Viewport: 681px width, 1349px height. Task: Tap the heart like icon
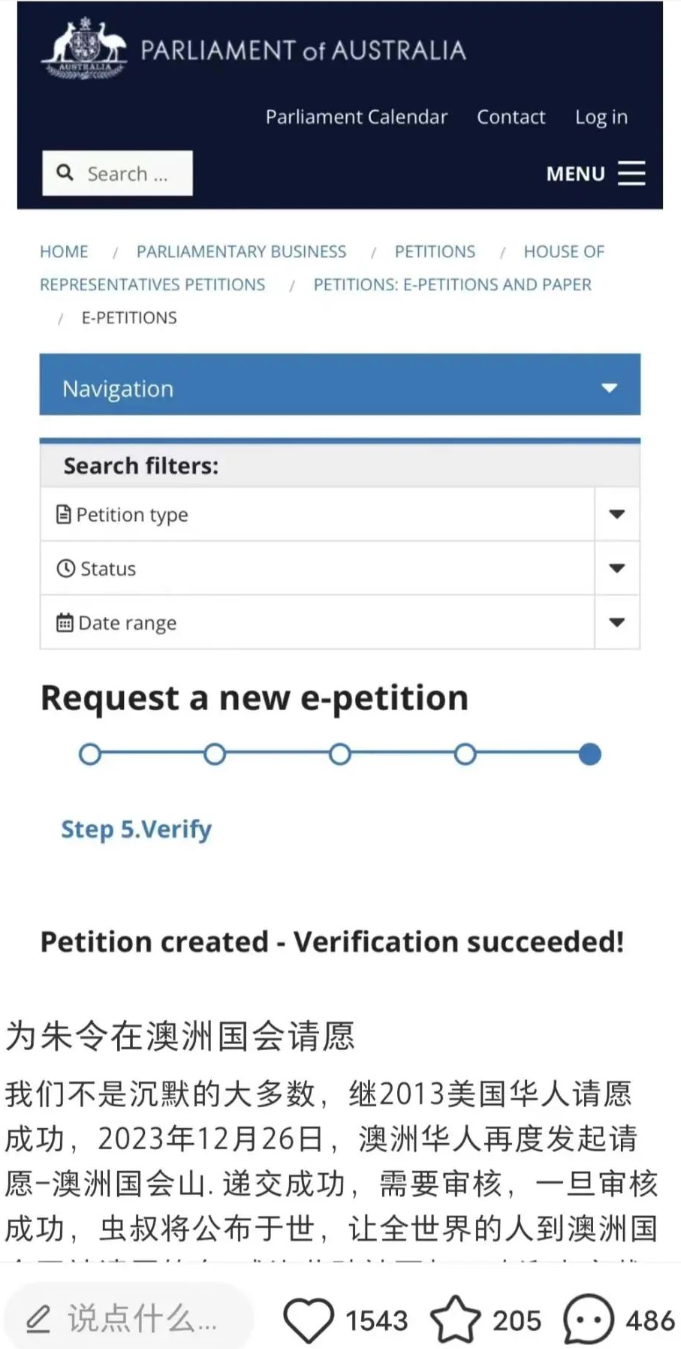[x=308, y=1320]
